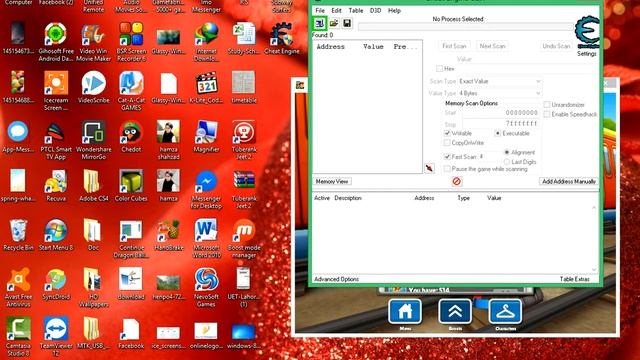Open Table Extras
Screen dimensions: 640x360
click(574, 279)
